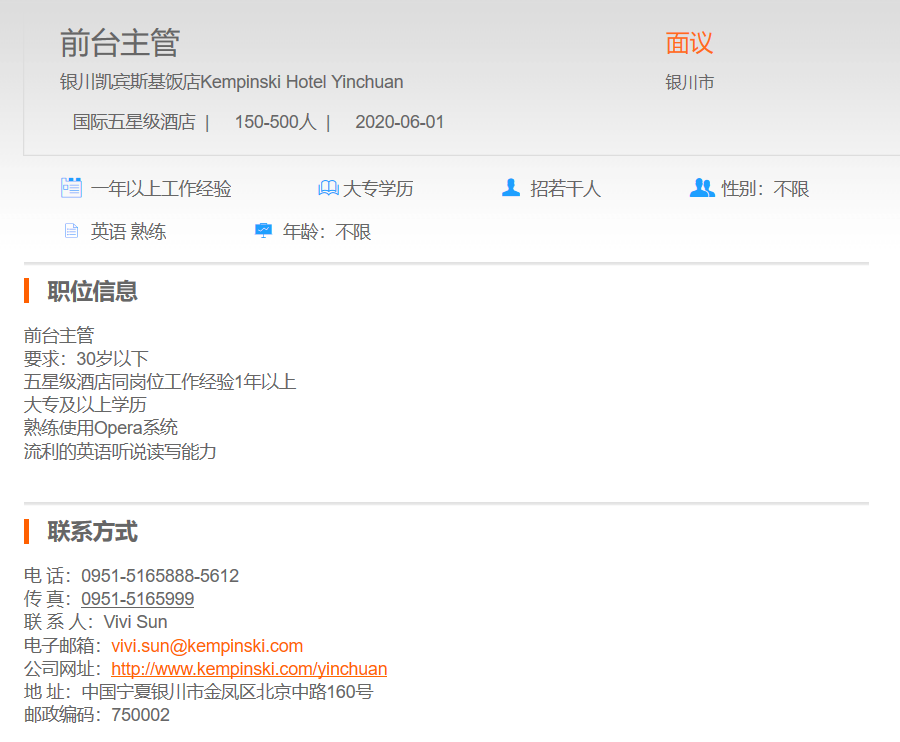Image resolution: width=900 pixels, height=742 pixels.
Task: Click the two-person gender icon
Action: 702,188
